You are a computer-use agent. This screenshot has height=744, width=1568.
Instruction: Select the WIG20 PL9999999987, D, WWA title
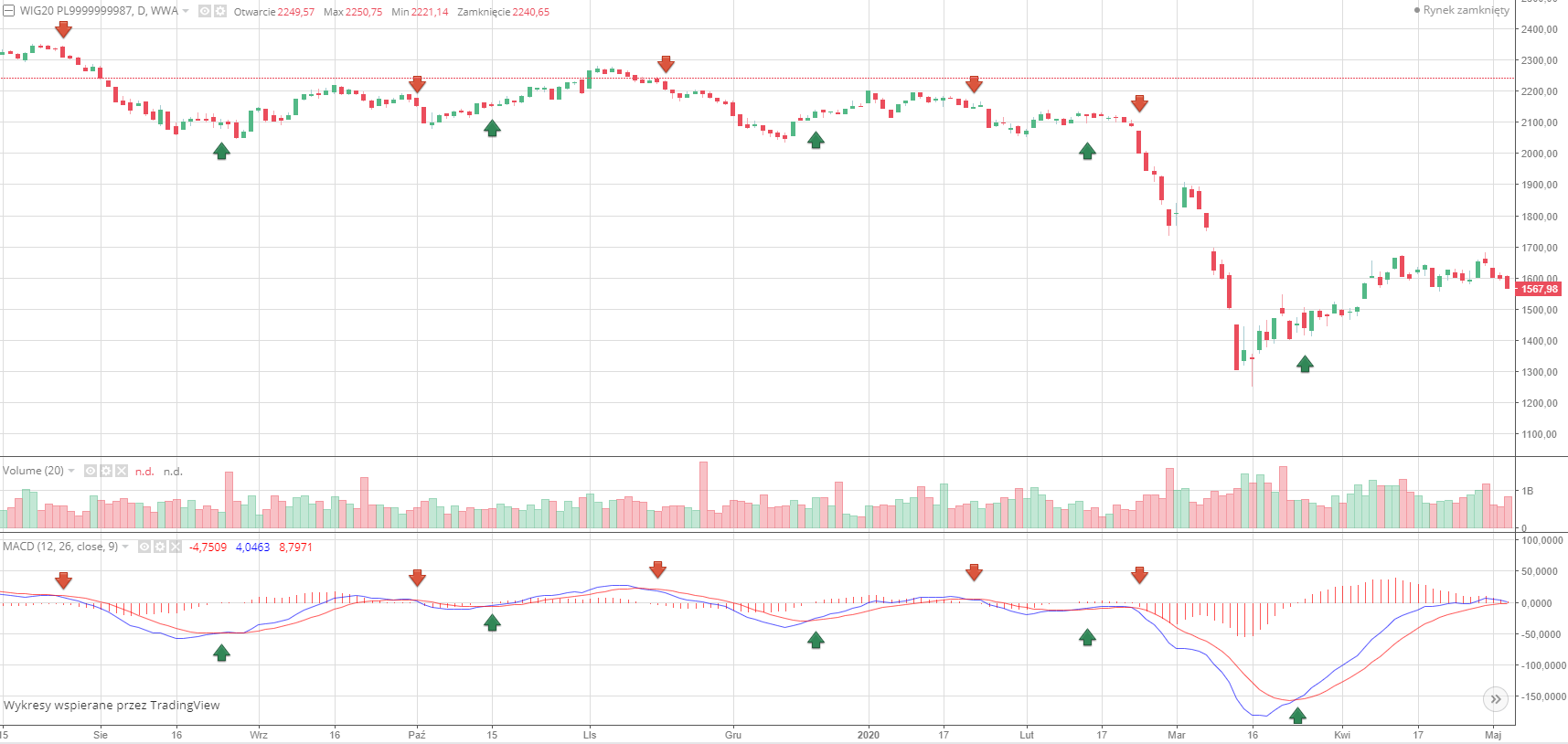tap(99, 11)
